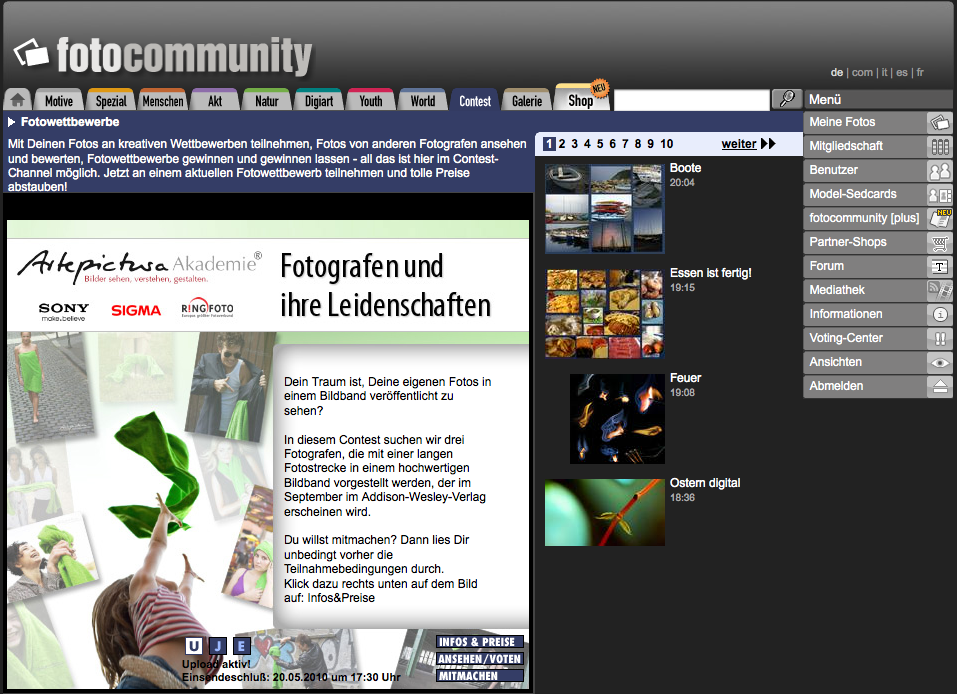Click the Voting-Center exclamation icon

point(939,338)
